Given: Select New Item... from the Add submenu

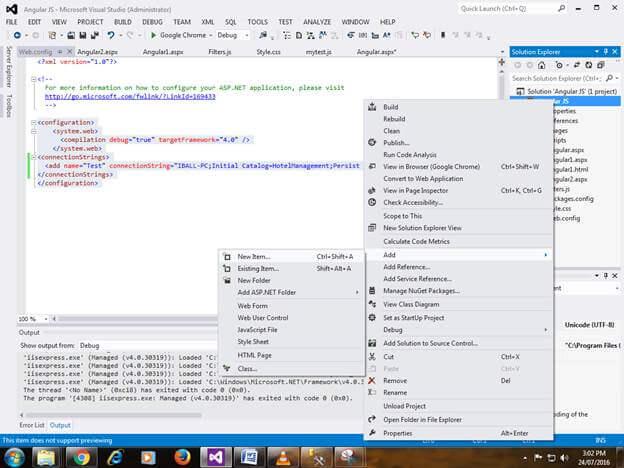Looking at the screenshot, I should tap(254, 256).
